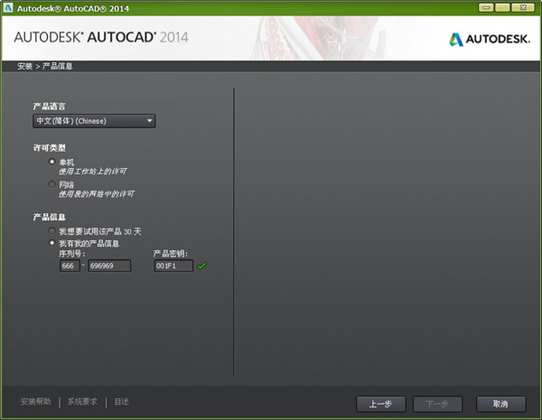The image size is (542, 420).
Task: Open the 安装帮助 link
Action: click(36, 402)
